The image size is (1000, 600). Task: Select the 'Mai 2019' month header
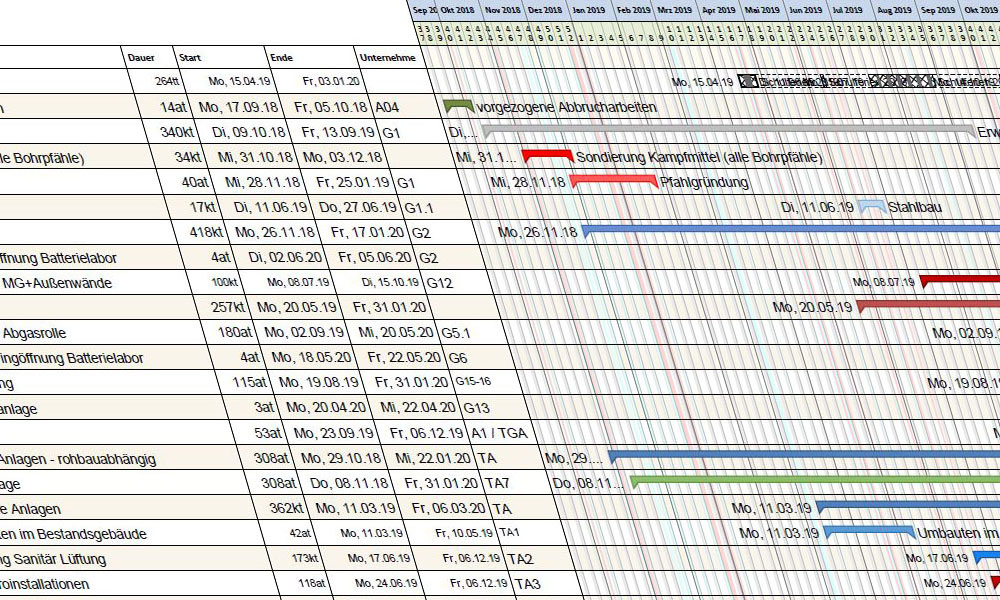(x=762, y=10)
